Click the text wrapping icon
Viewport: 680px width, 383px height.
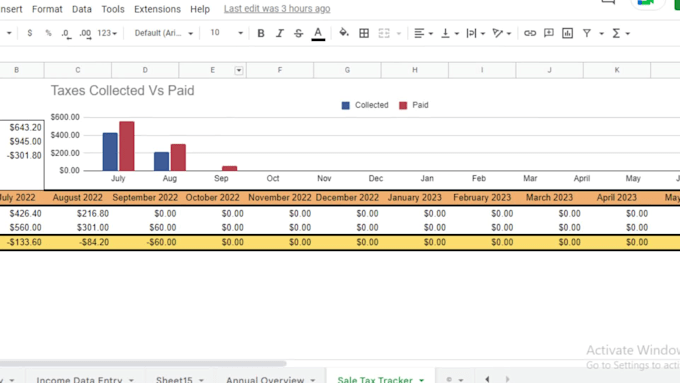(471, 33)
